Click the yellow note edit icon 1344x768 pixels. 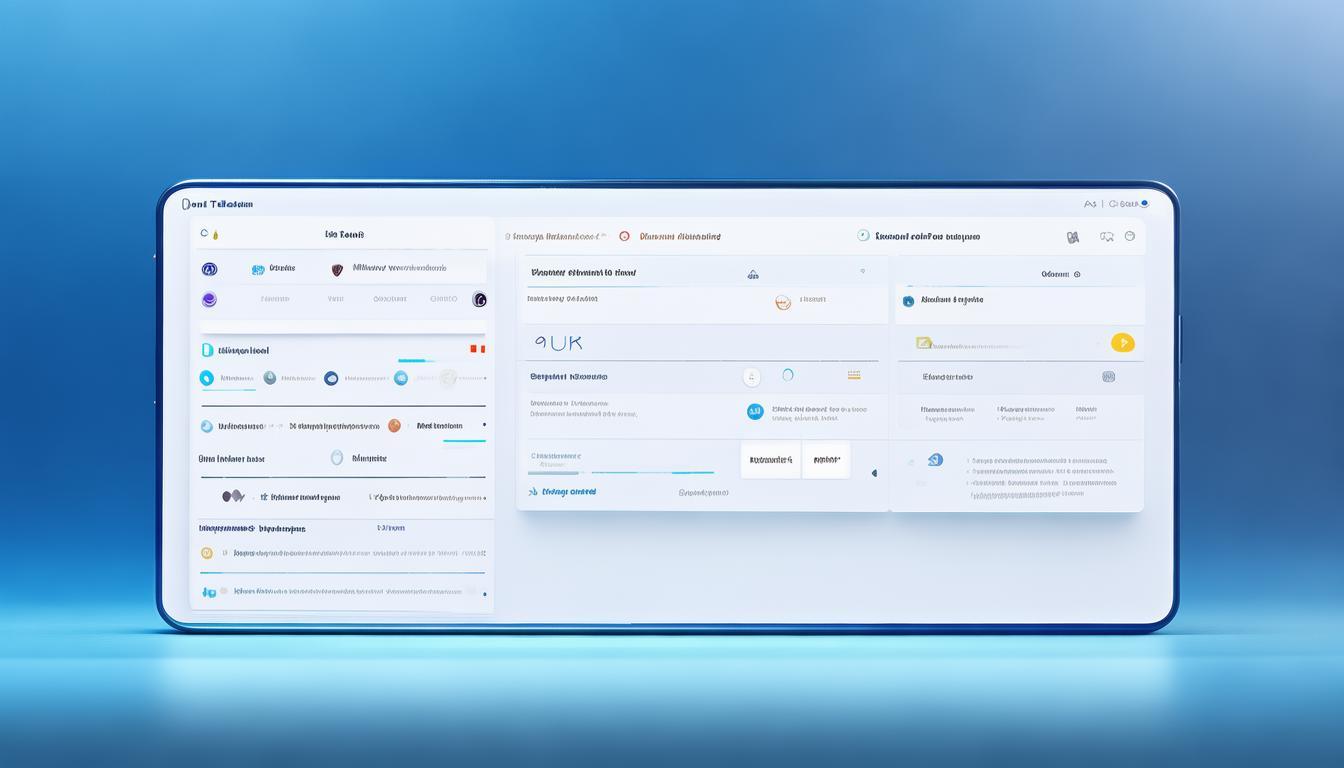(924, 343)
